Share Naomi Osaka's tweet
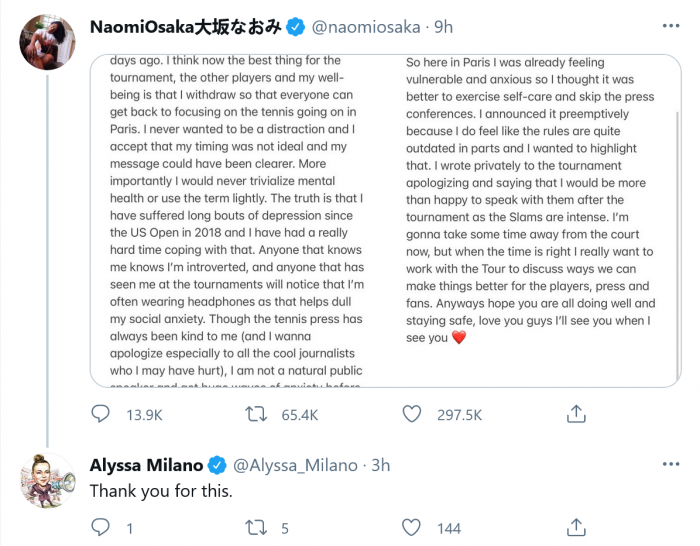Screen dimensions: 700x546 (x=575, y=413)
